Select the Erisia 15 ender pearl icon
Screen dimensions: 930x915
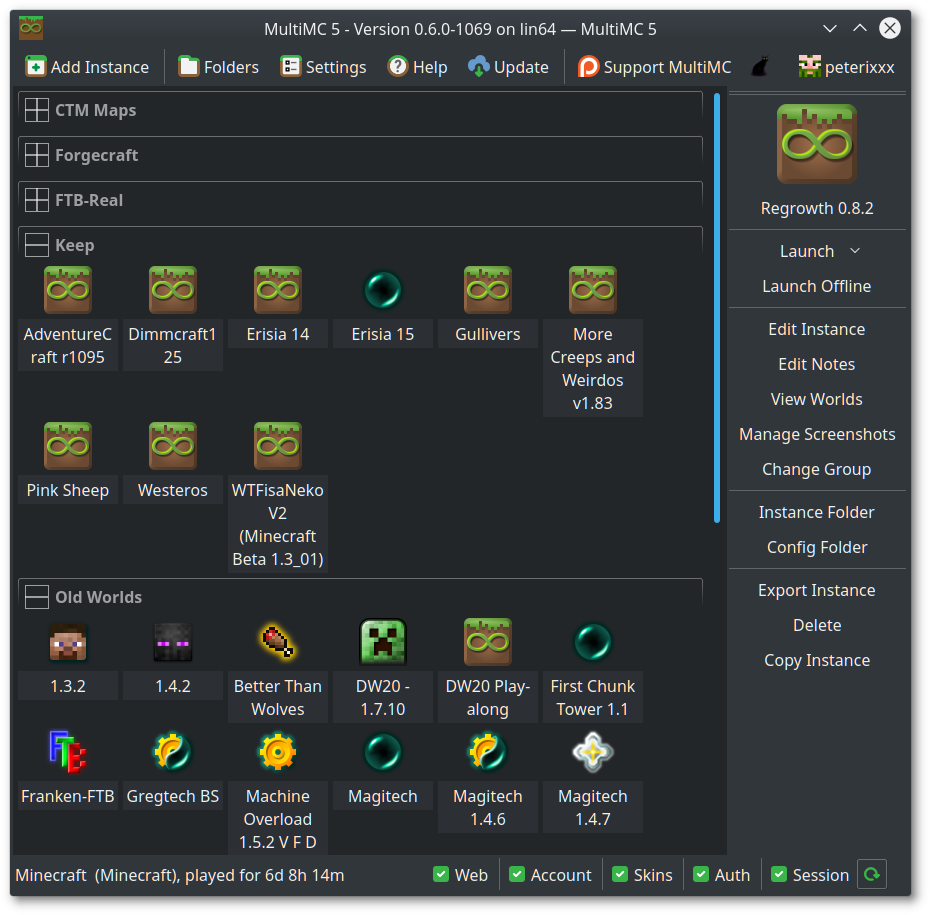(383, 290)
